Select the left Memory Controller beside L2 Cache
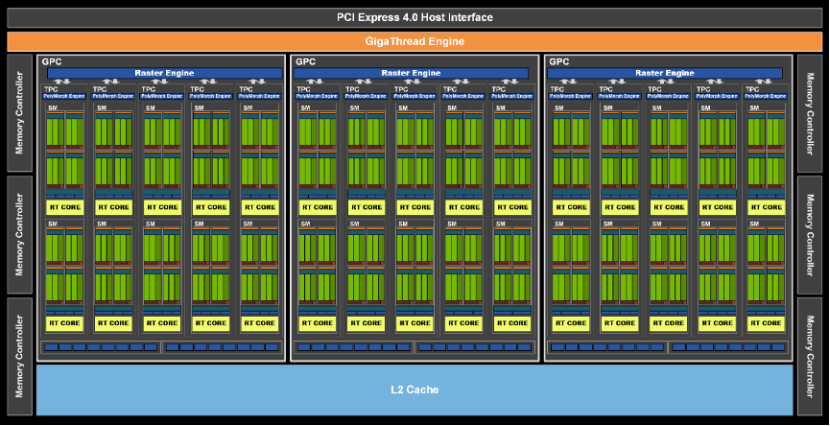This screenshot has width=830, height=426. click(20, 356)
